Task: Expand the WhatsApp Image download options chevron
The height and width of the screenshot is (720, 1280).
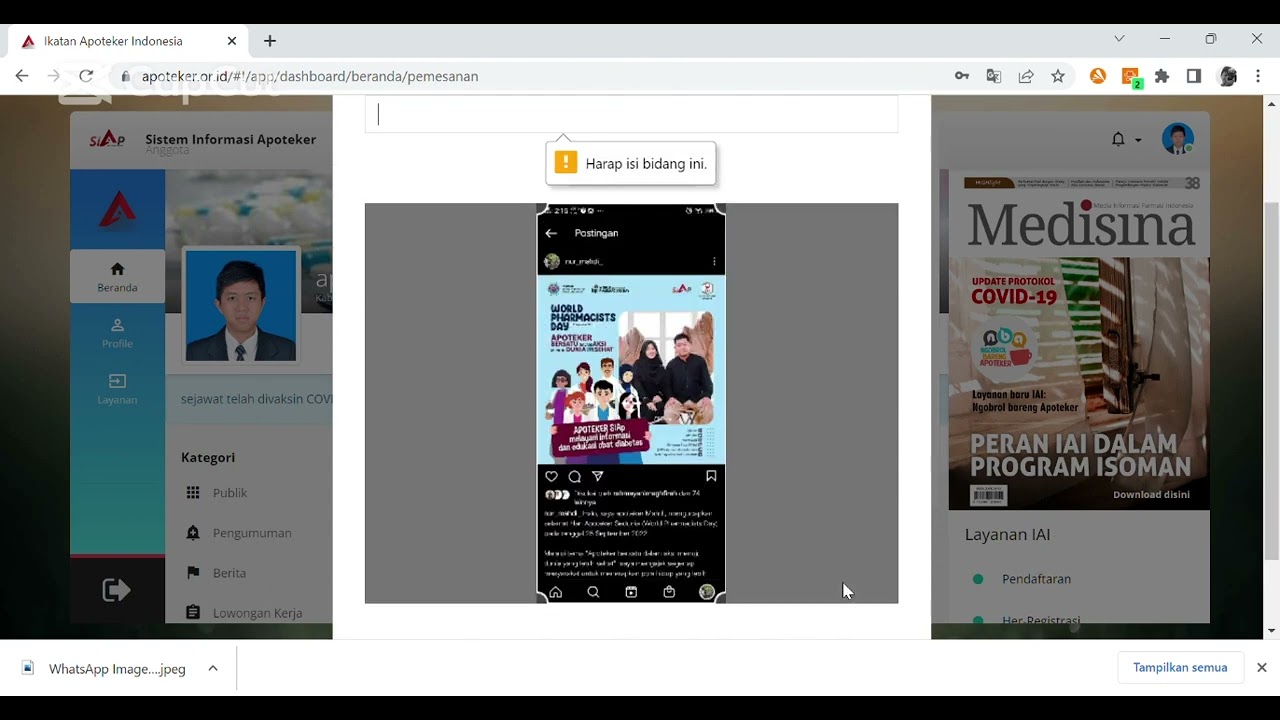Action: (213, 668)
